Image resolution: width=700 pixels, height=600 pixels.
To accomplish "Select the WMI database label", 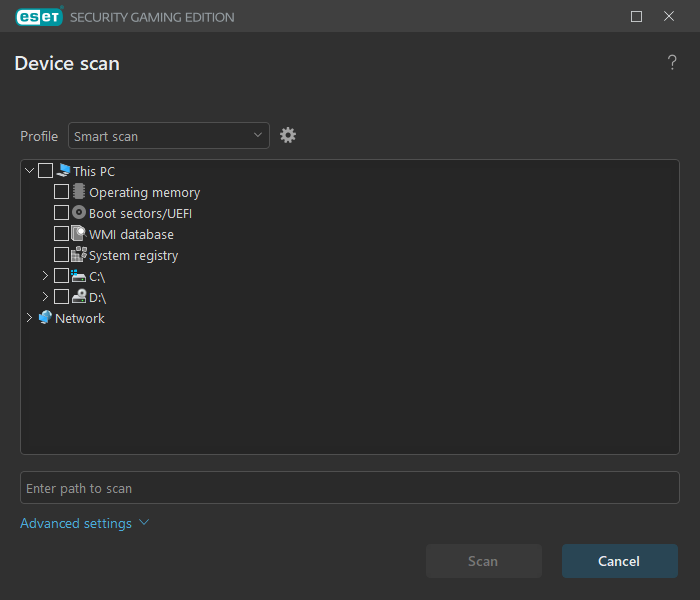I will [x=131, y=234].
